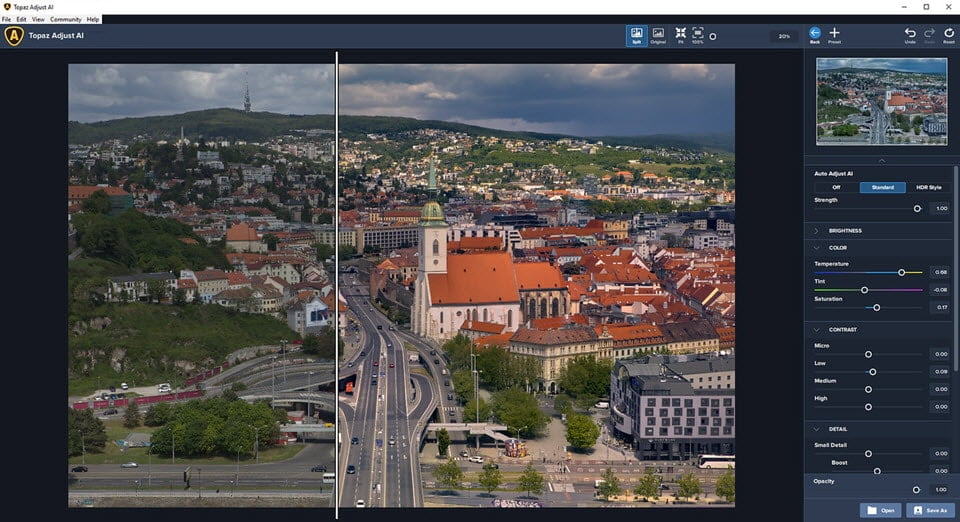Click the blue Back arrow icon
Image resolution: width=960 pixels, height=522 pixels.
point(815,33)
